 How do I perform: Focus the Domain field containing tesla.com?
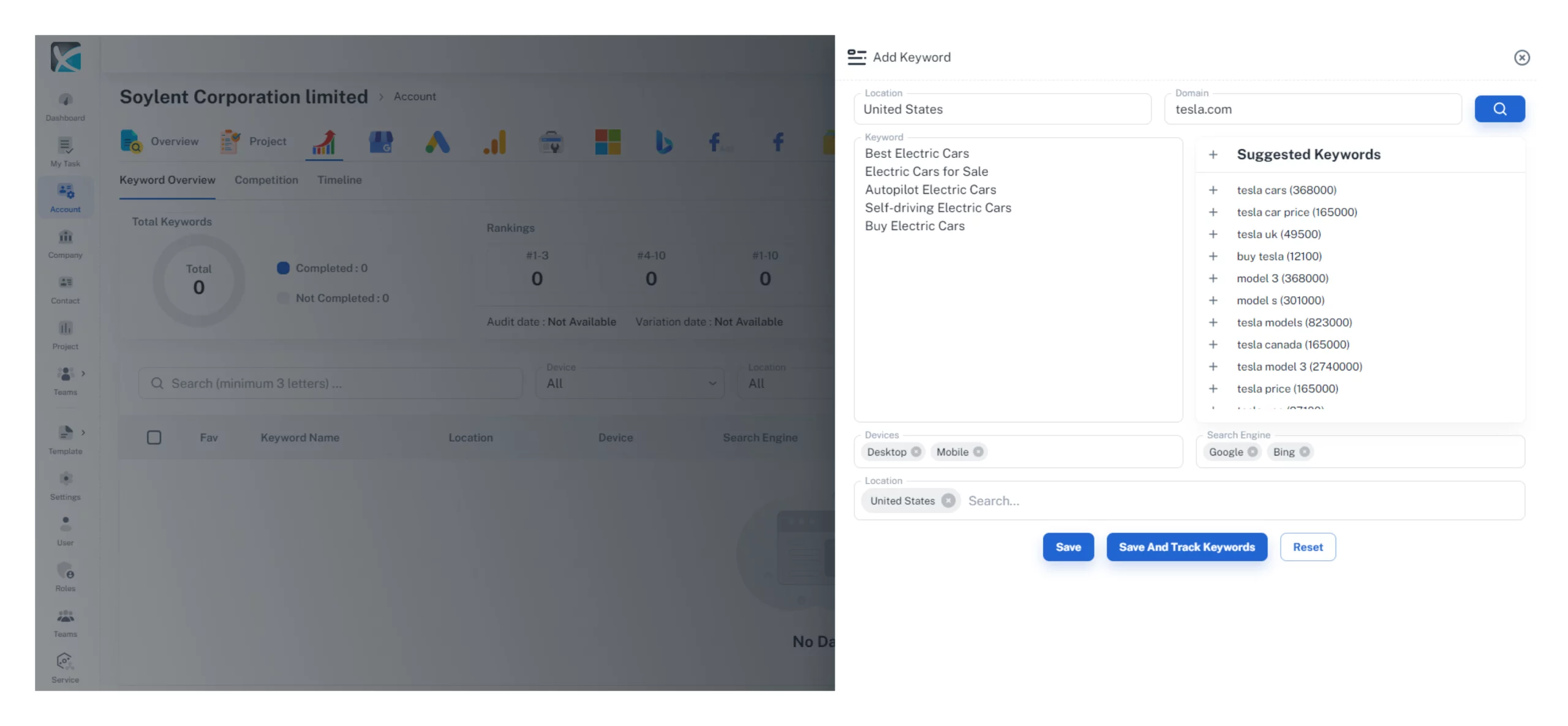[x=1313, y=109]
